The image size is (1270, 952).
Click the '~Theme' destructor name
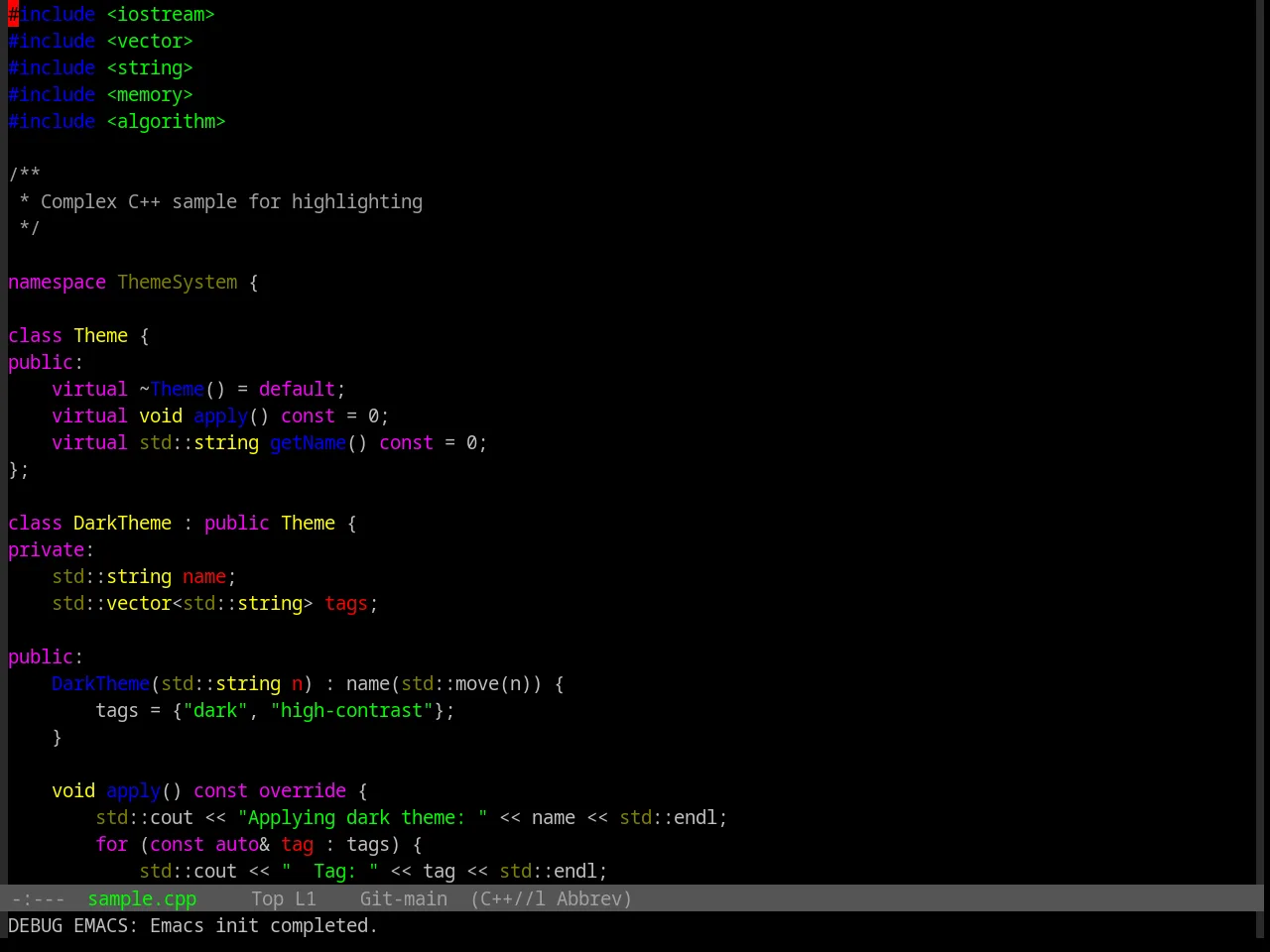172,389
